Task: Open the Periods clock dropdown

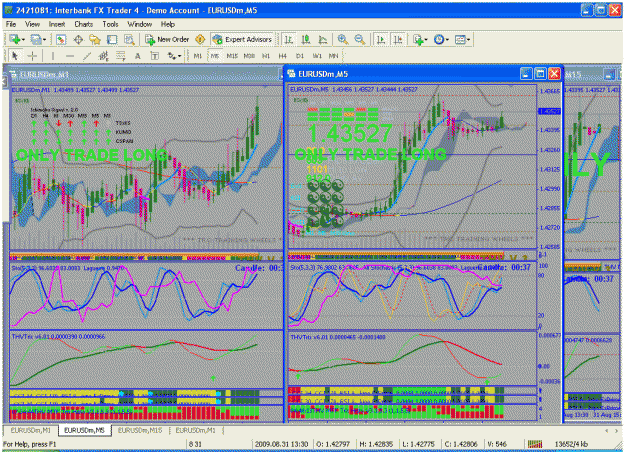Action: pyautogui.click(x=441, y=39)
